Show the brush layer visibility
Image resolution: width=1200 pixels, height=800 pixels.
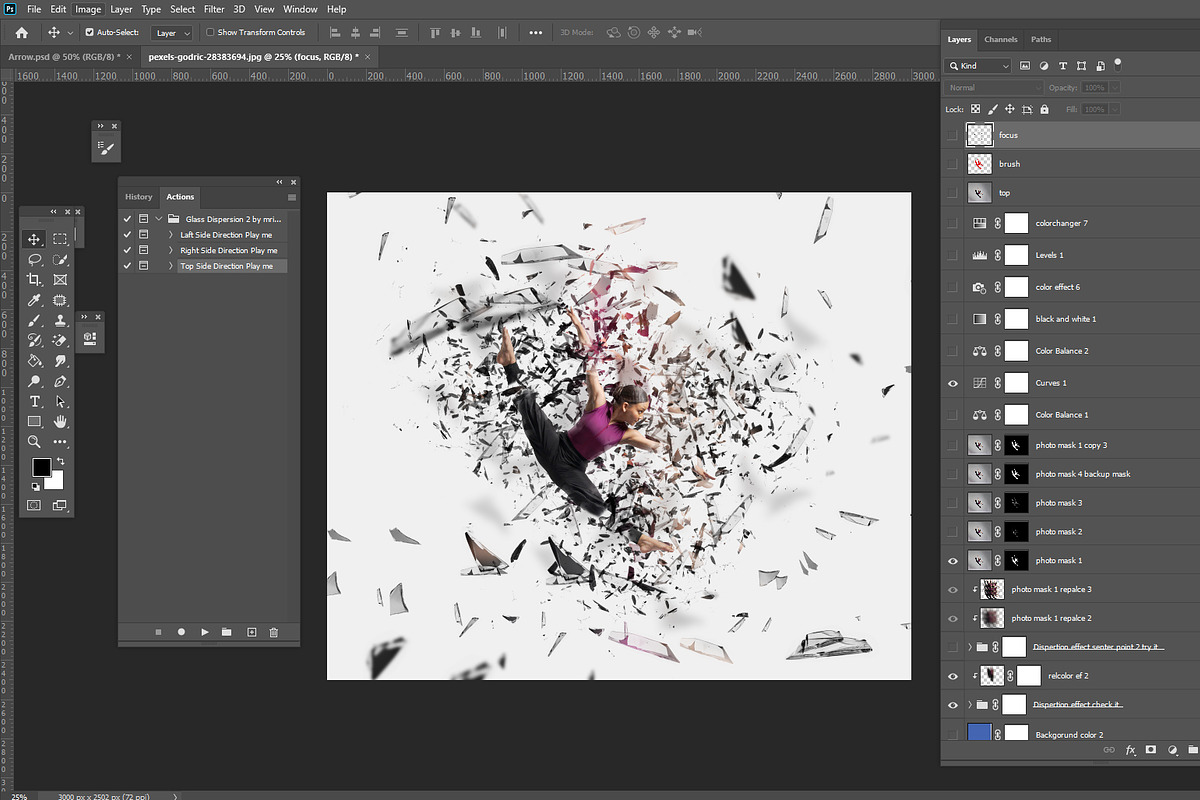pos(952,164)
